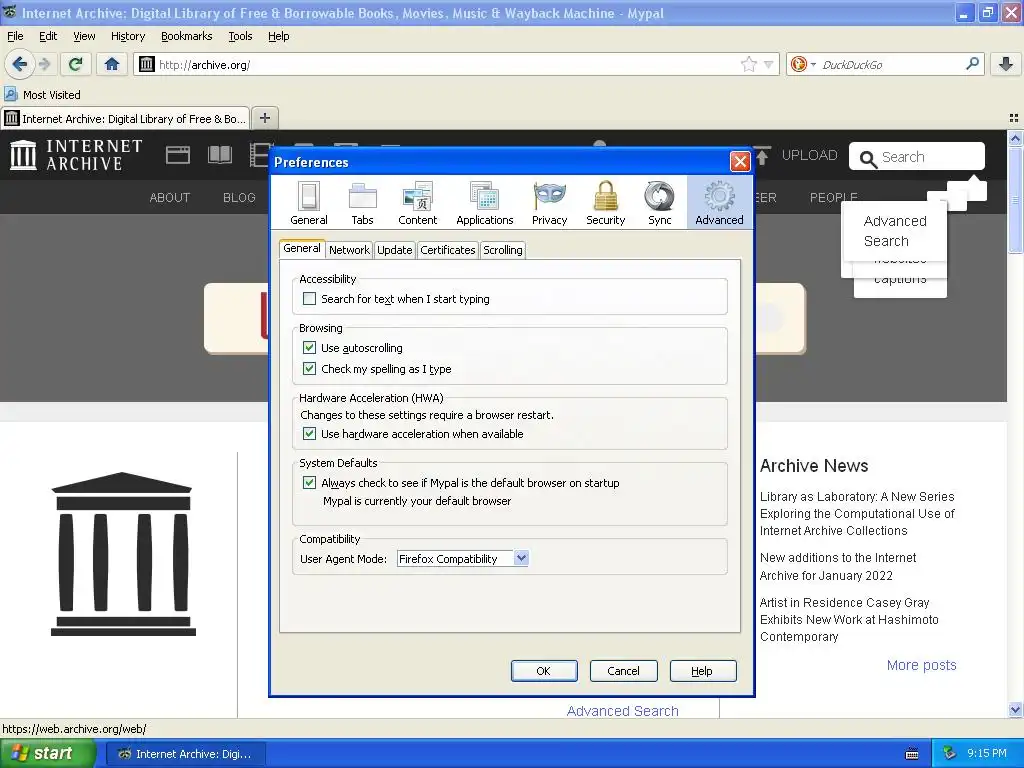Open the Edit menu
The image size is (1024, 768).
click(x=48, y=36)
